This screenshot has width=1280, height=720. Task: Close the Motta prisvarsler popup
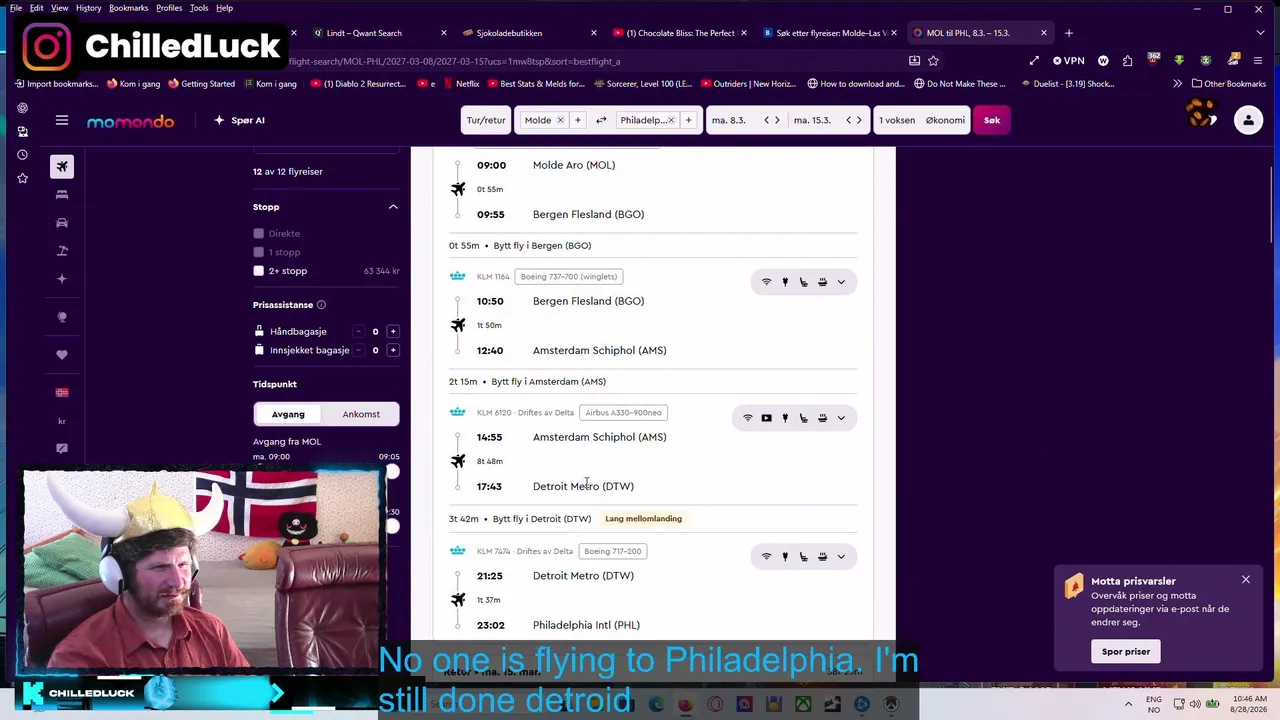pos(1246,580)
